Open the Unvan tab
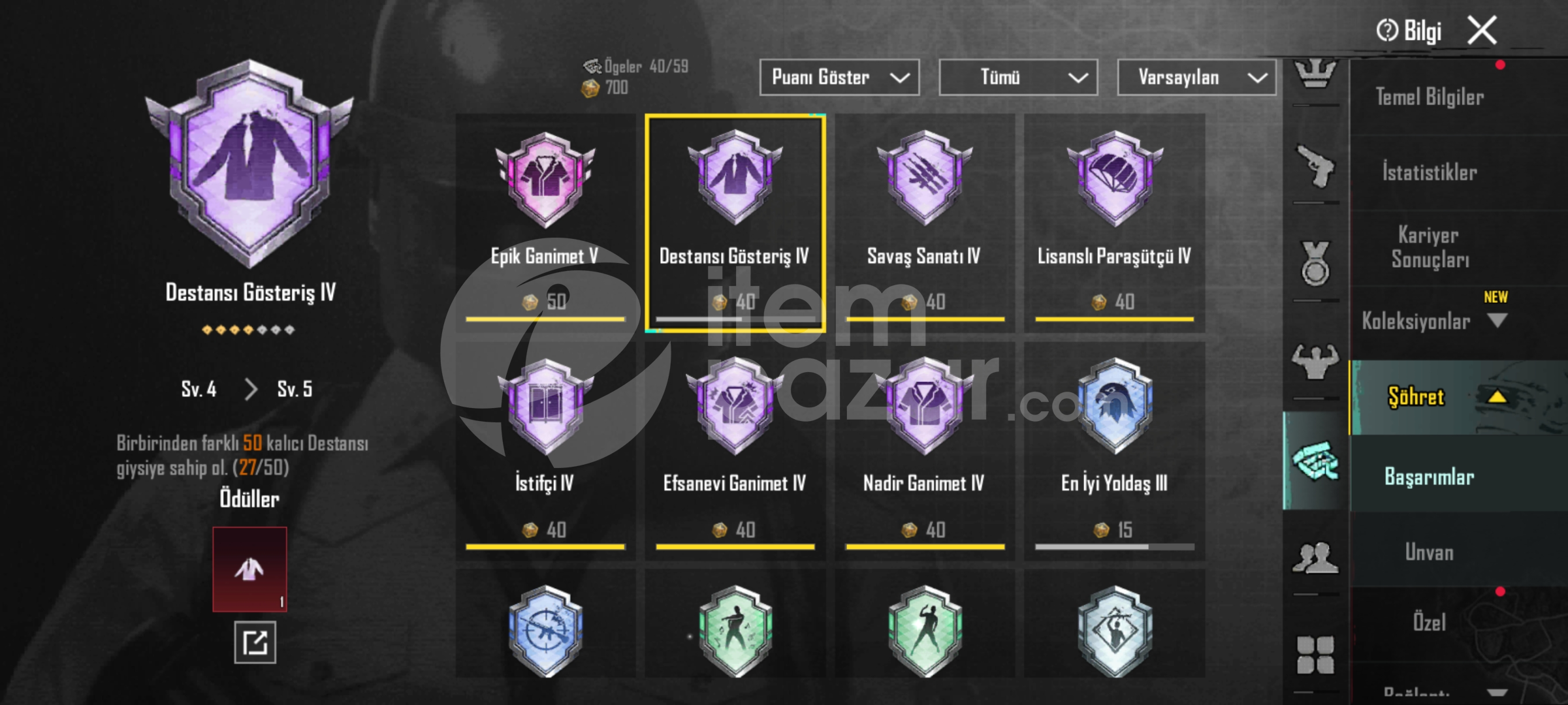This screenshot has width=1568, height=705. point(1430,553)
